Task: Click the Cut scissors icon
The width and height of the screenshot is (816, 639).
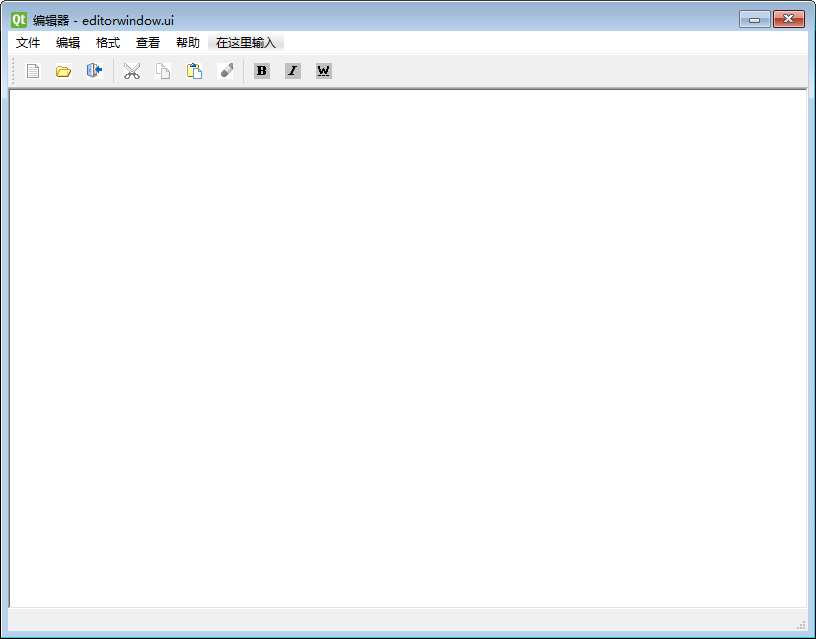Action: tap(132, 71)
